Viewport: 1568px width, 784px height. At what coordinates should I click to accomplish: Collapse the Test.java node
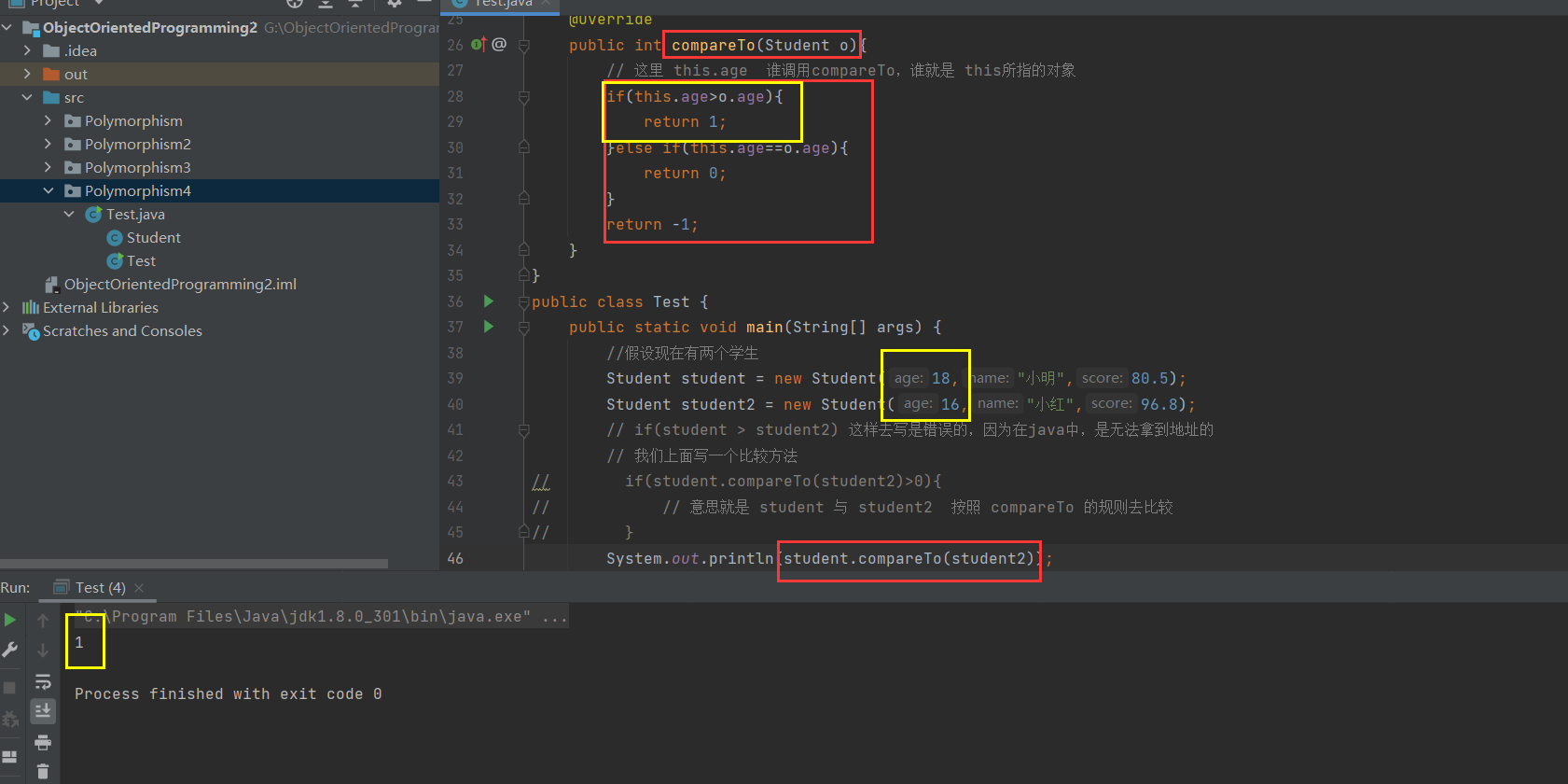point(69,215)
